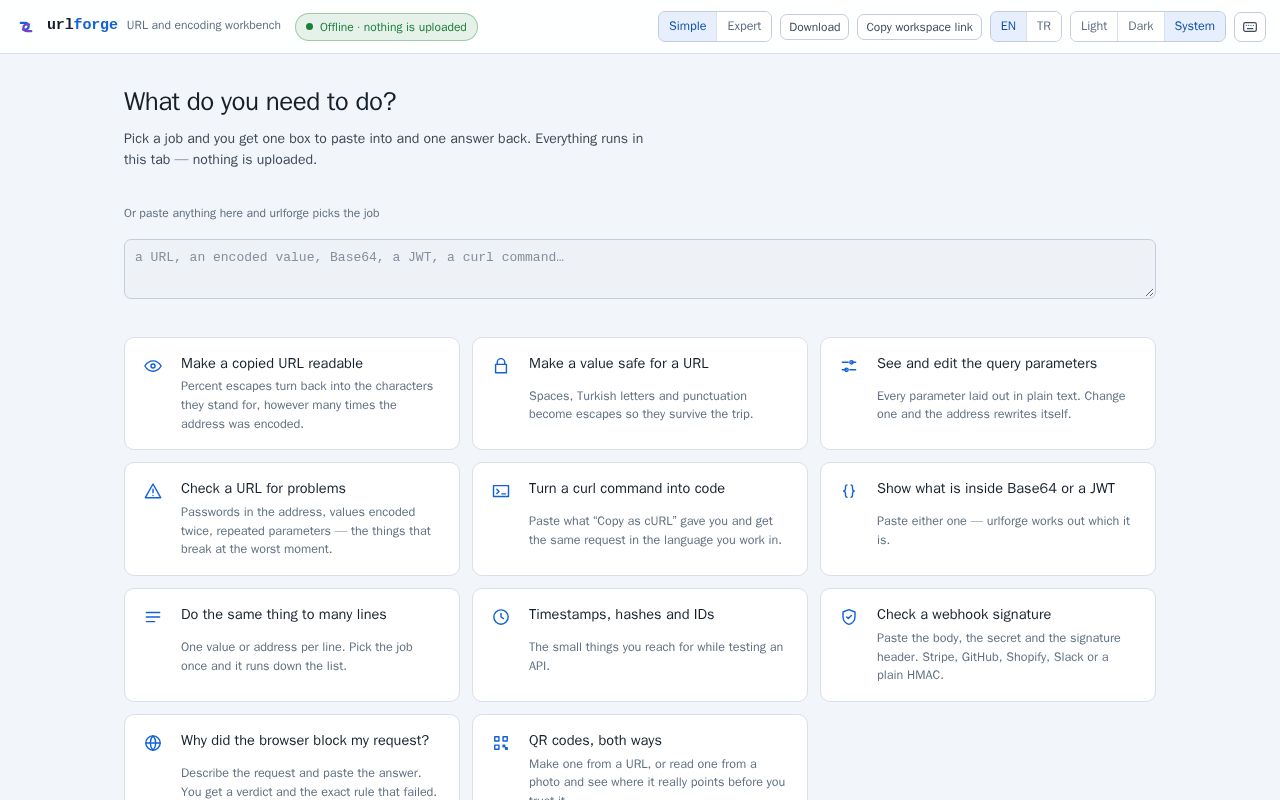Click the curly braces icon for Base64/JWT

coord(849,491)
